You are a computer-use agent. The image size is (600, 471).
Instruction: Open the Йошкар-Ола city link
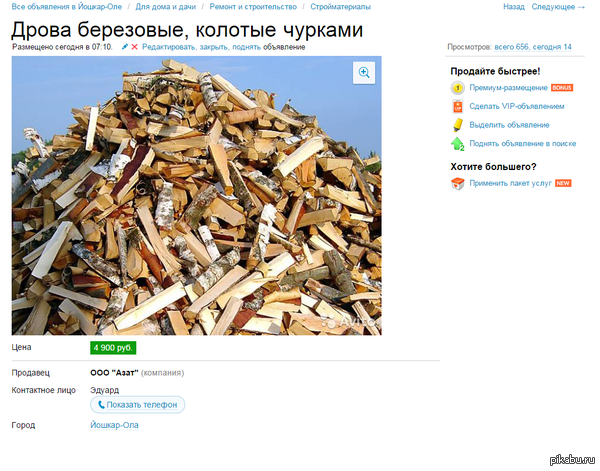(x=114, y=425)
